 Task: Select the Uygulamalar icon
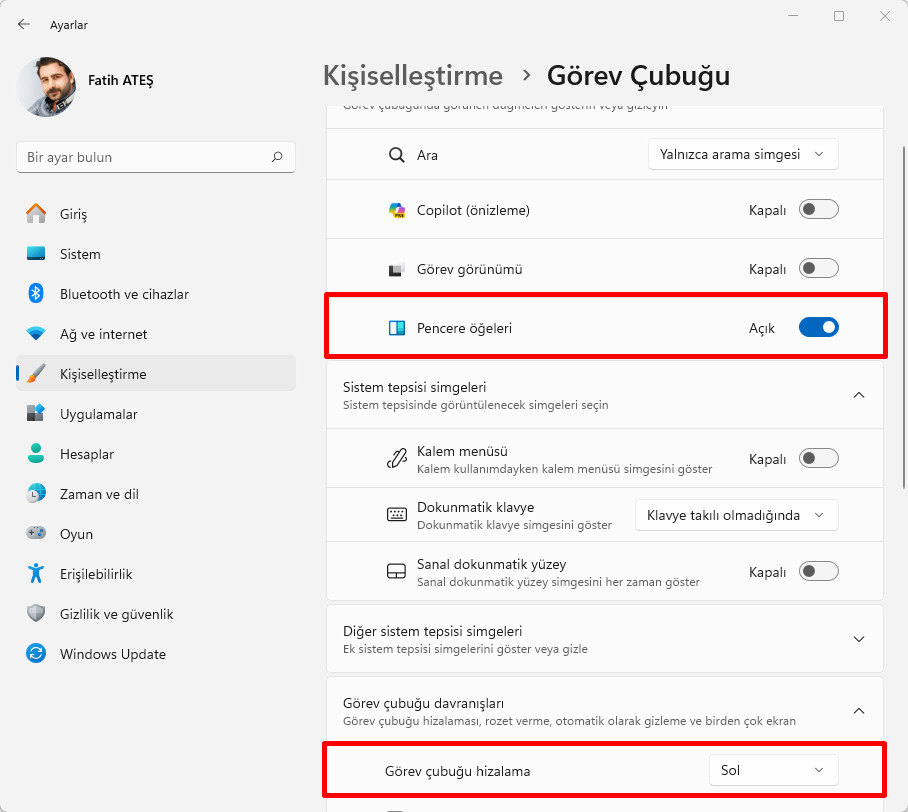[x=37, y=414]
